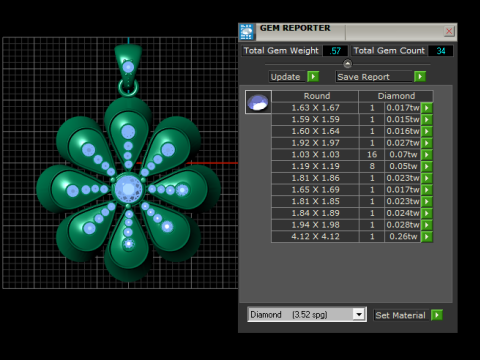The width and height of the screenshot is (480, 360).
Task: Click the 0.024tw weight cell
Action: [403, 213]
